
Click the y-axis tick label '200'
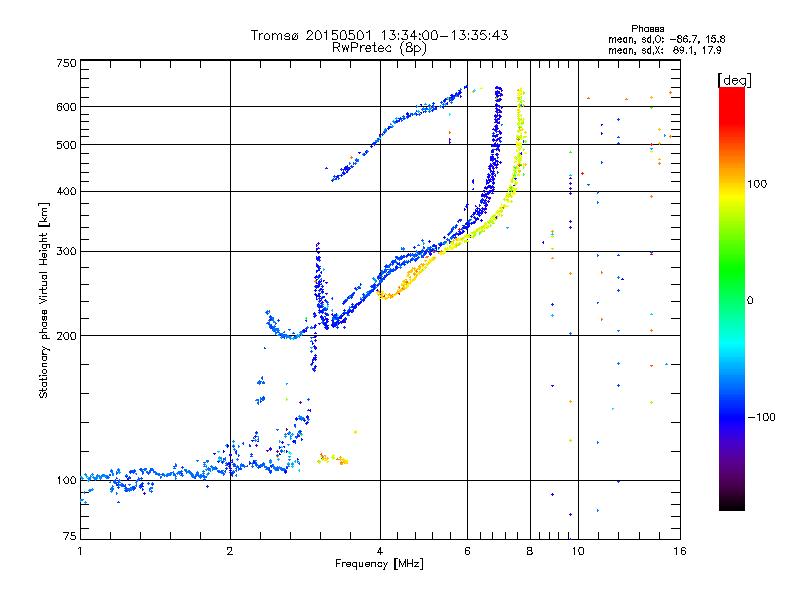[x=66, y=336]
